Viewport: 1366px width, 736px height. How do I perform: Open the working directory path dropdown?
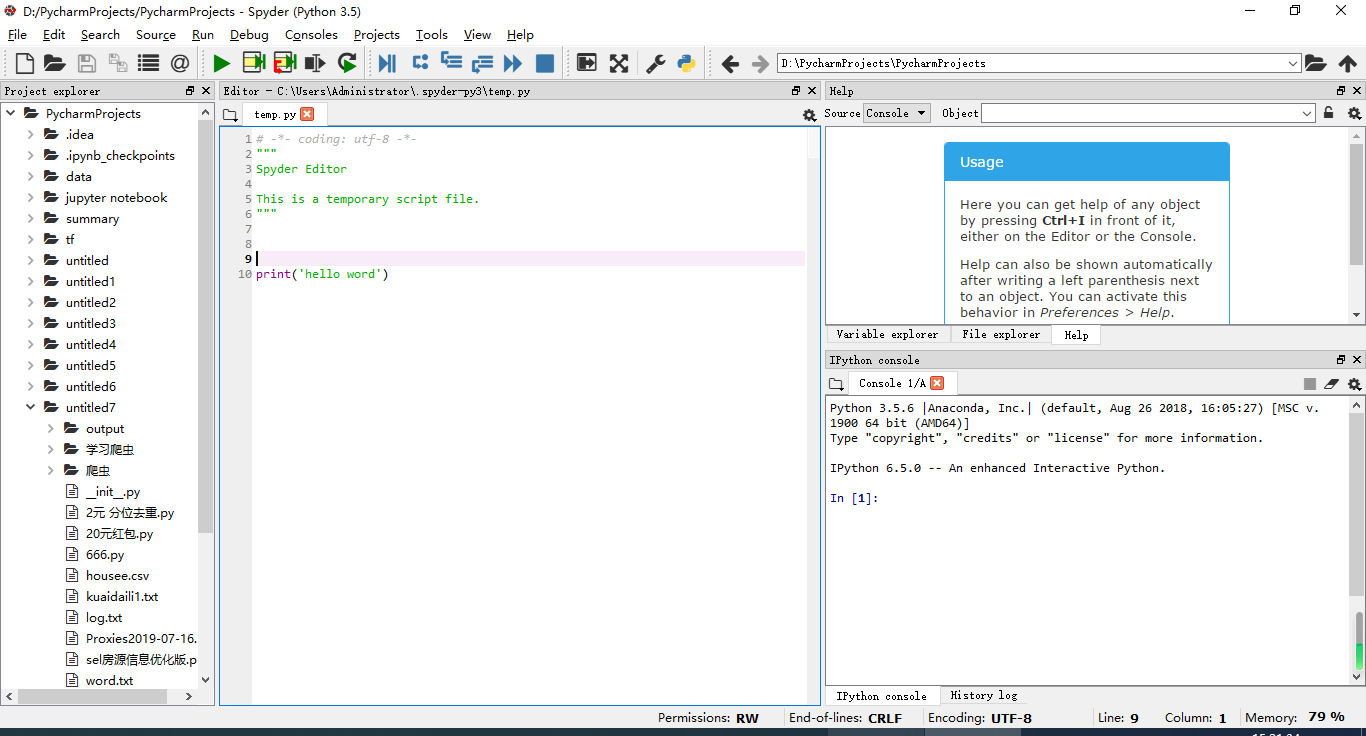click(x=1293, y=63)
